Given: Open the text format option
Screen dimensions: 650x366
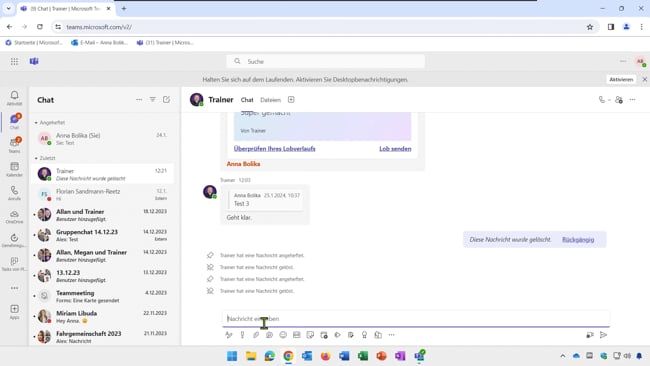Looking at the screenshot, I should (x=229, y=335).
